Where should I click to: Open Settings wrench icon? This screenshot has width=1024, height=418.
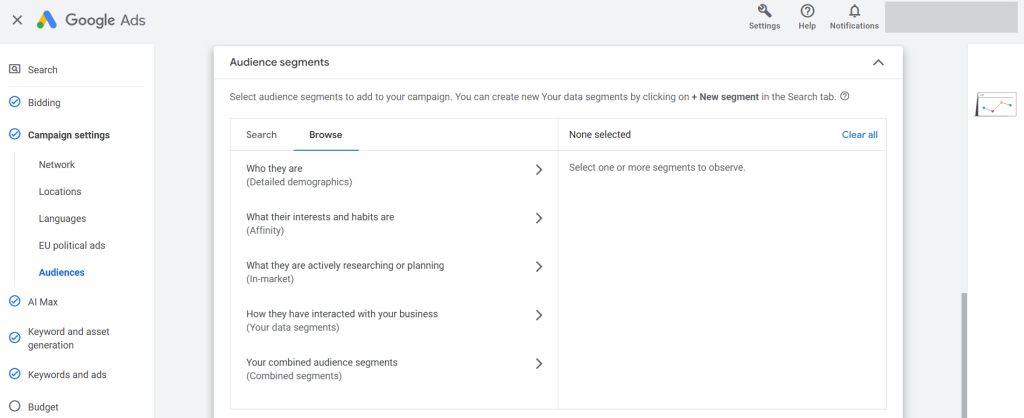[764, 12]
